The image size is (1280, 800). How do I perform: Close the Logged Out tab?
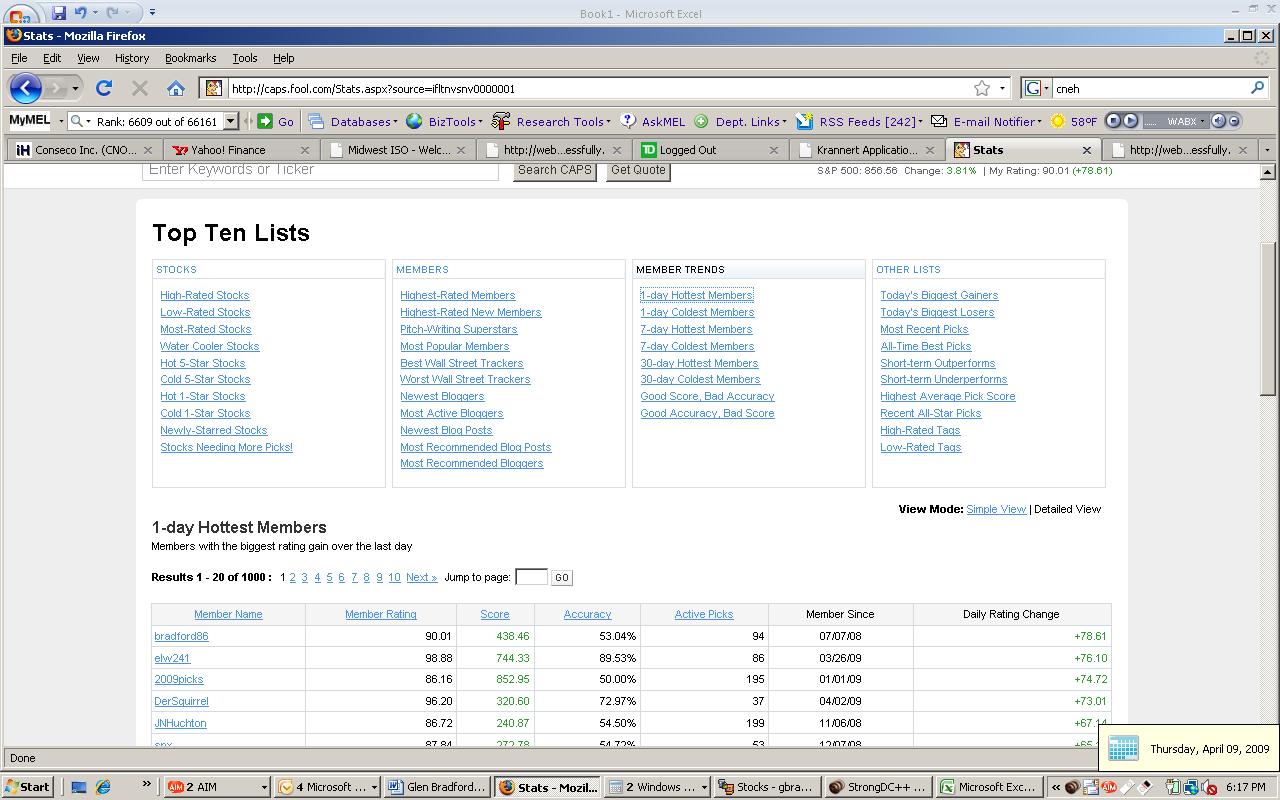tap(773, 150)
